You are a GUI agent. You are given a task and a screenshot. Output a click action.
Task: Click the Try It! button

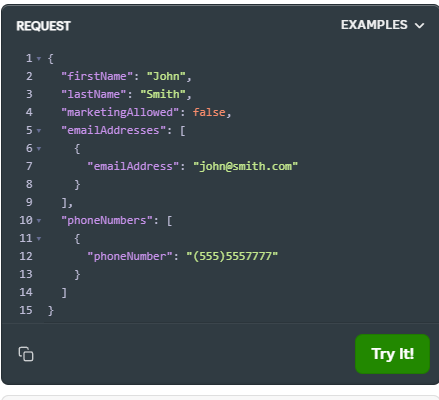point(392,354)
